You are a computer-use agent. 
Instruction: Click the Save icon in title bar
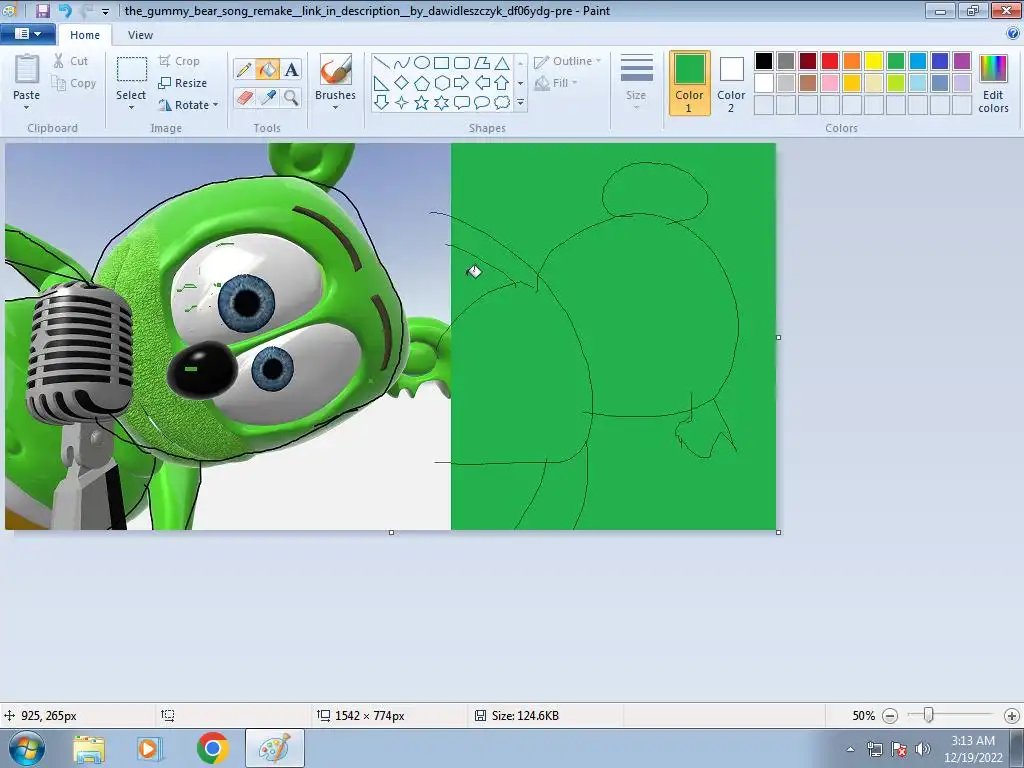coord(42,10)
